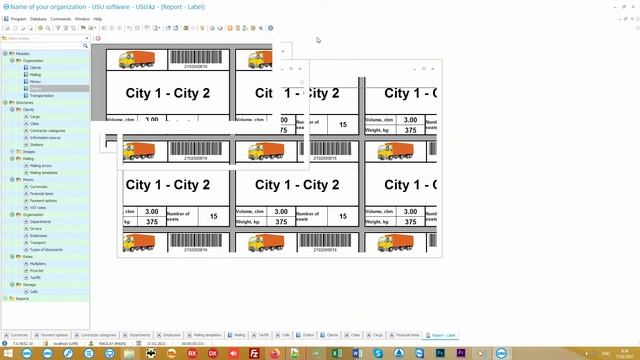Open Tariffs in the tree
The width and height of the screenshot is (640, 360).
tap(35, 278)
